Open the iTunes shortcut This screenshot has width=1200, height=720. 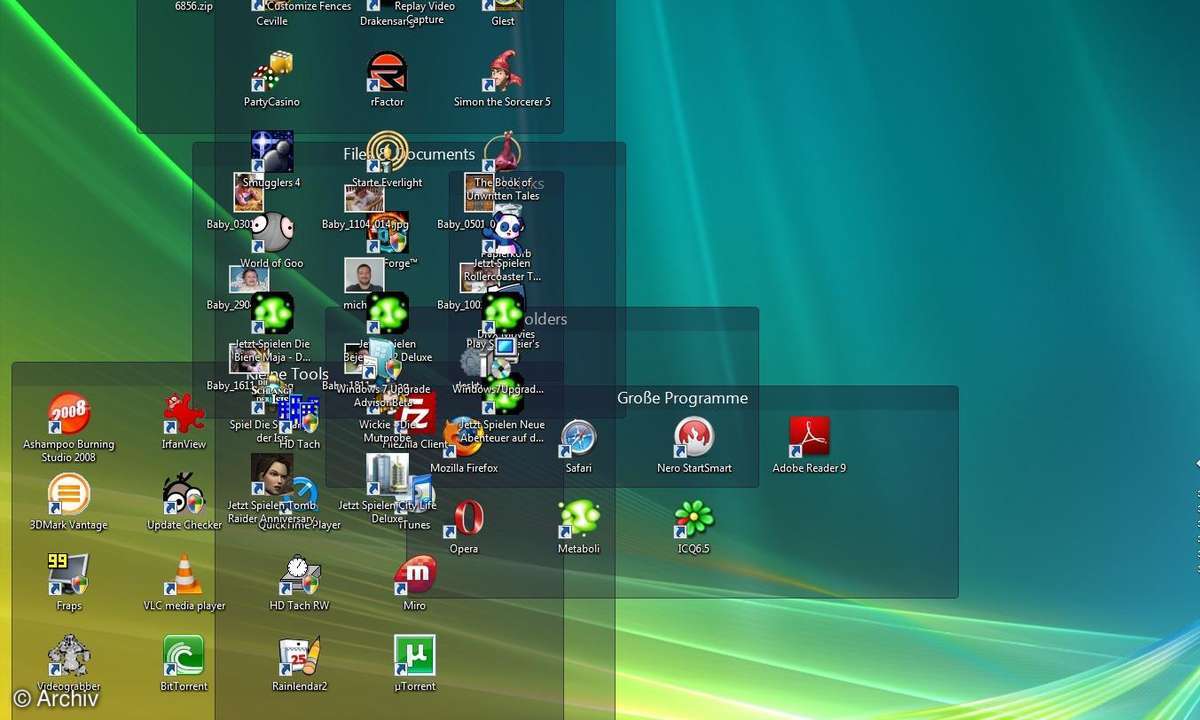pyautogui.click(x=420, y=495)
